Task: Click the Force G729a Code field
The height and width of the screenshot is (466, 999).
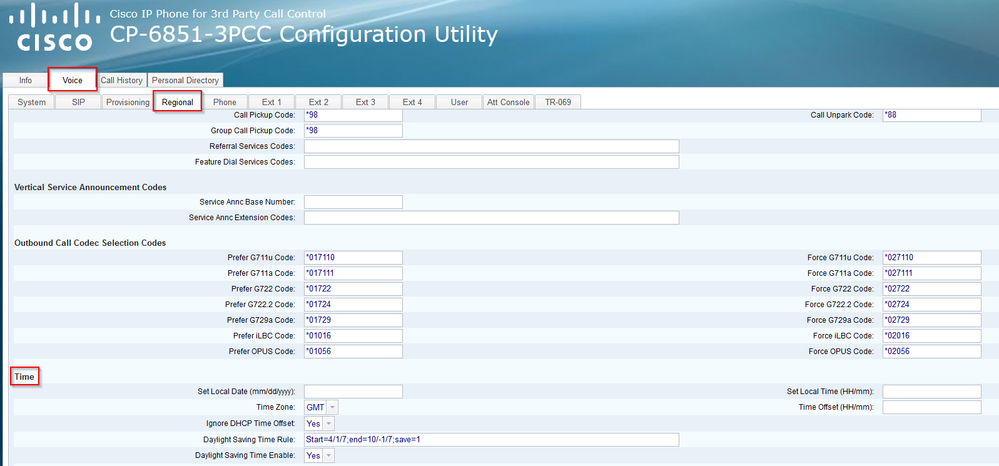Action: pyautogui.click(x=932, y=320)
